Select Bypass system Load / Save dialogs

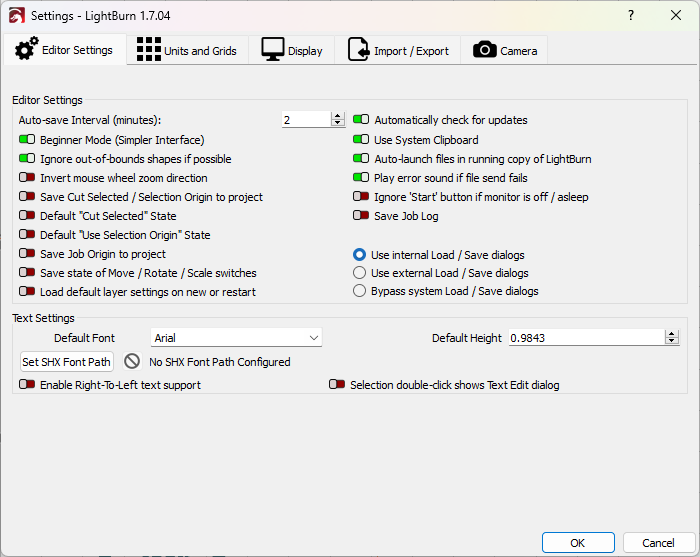tap(359, 291)
